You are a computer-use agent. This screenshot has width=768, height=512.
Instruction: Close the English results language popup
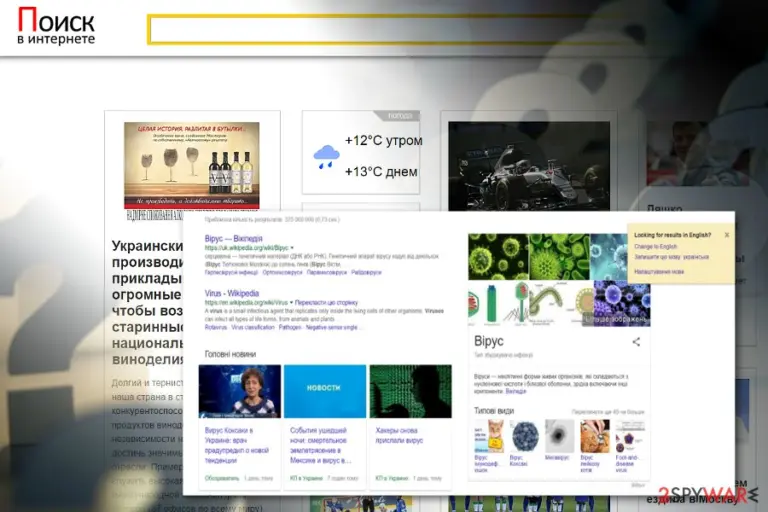[727, 235]
